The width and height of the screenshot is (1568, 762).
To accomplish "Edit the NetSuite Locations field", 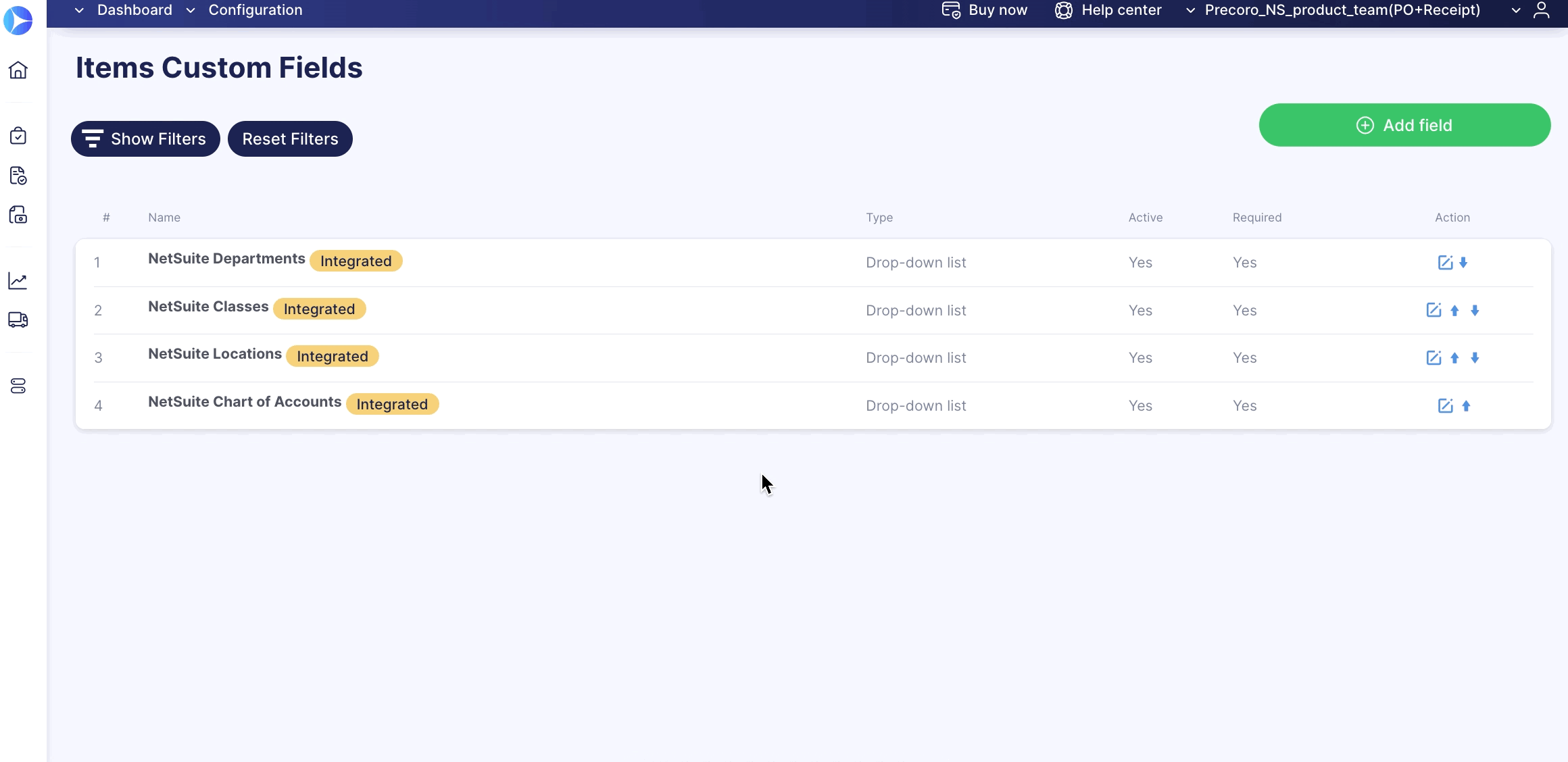I will (x=1434, y=358).
